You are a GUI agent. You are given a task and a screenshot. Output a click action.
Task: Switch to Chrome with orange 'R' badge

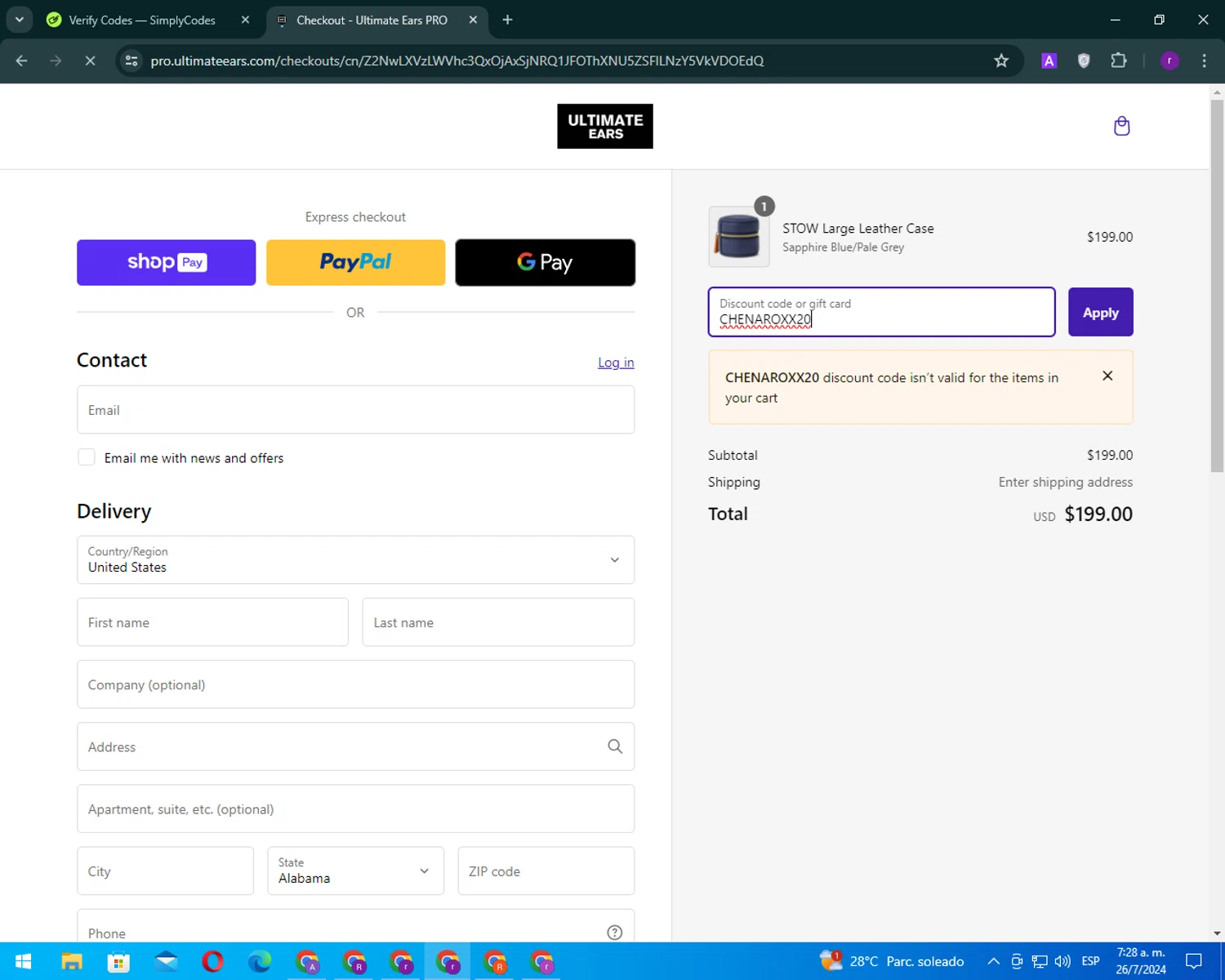495,961
